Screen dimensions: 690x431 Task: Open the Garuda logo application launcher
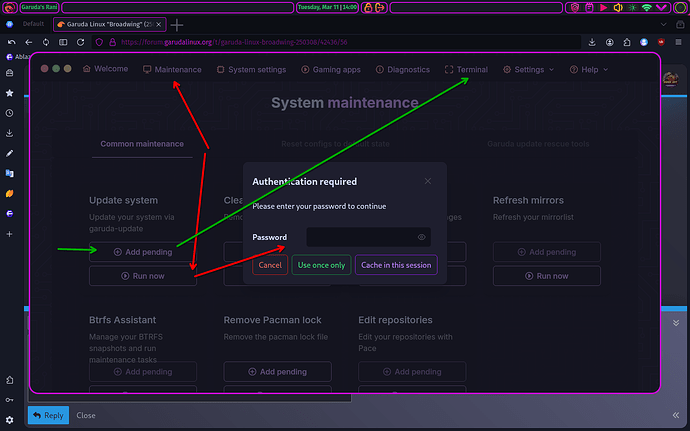pyautogui.click(x=10, y=7)
